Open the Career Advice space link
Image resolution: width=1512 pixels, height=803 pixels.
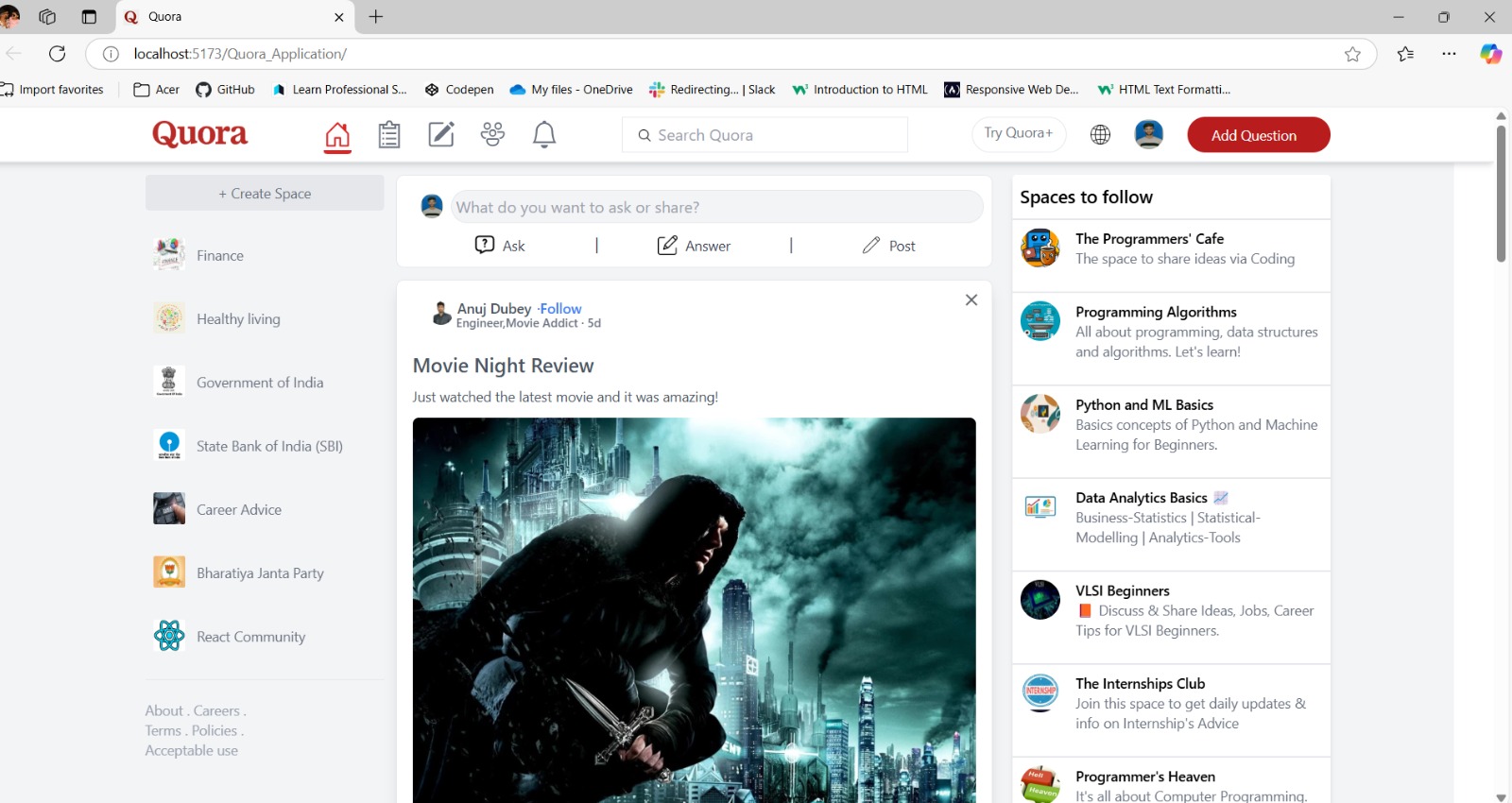click(x=239, y=509)
